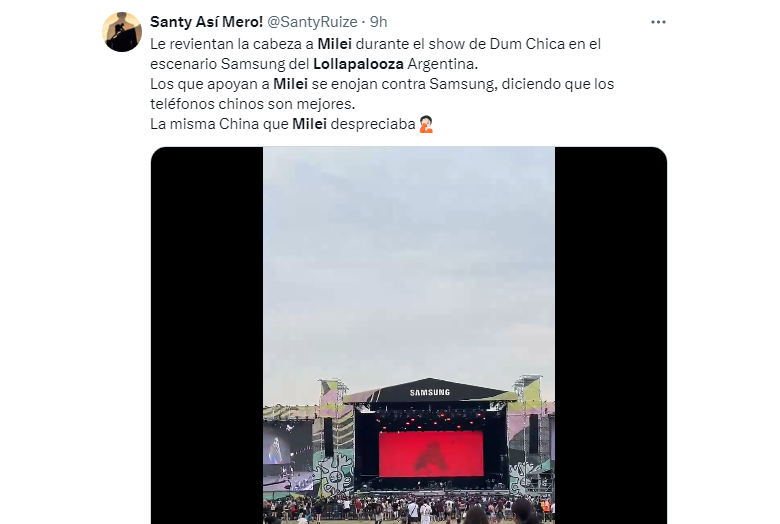This screenshot has height=524, width=780.
Task: Click the black left margin of the video
Action: (x=207, y=335)
